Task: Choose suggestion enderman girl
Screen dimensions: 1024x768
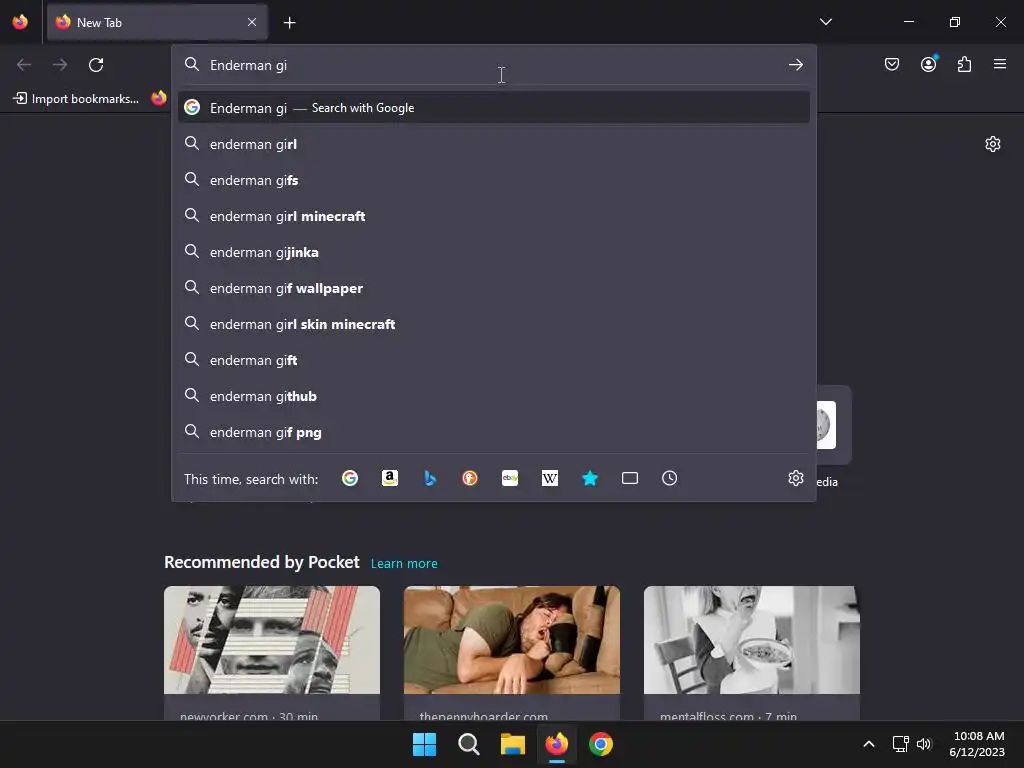Action: (494, 144)
